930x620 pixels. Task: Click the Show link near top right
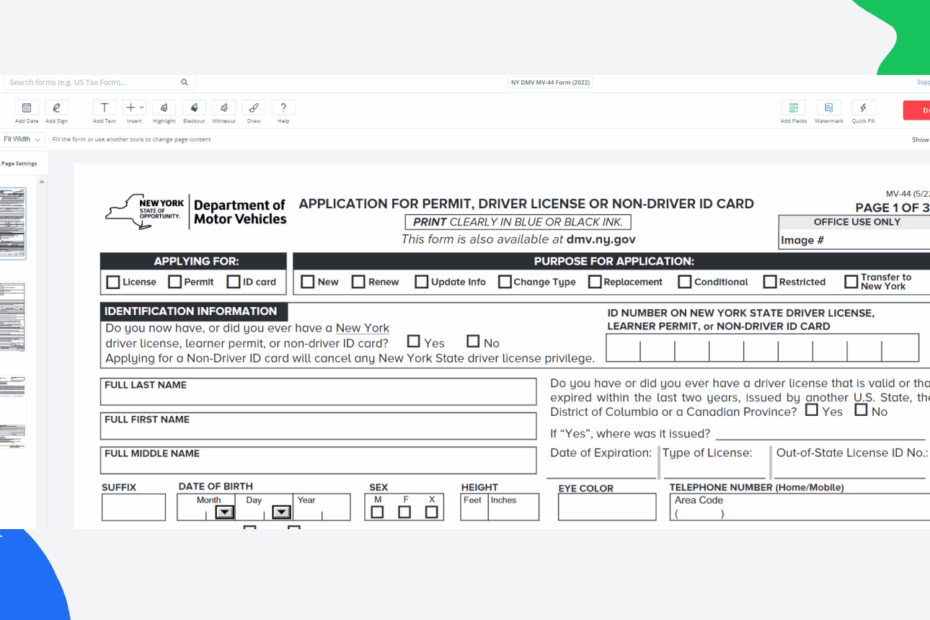point(919,140)
